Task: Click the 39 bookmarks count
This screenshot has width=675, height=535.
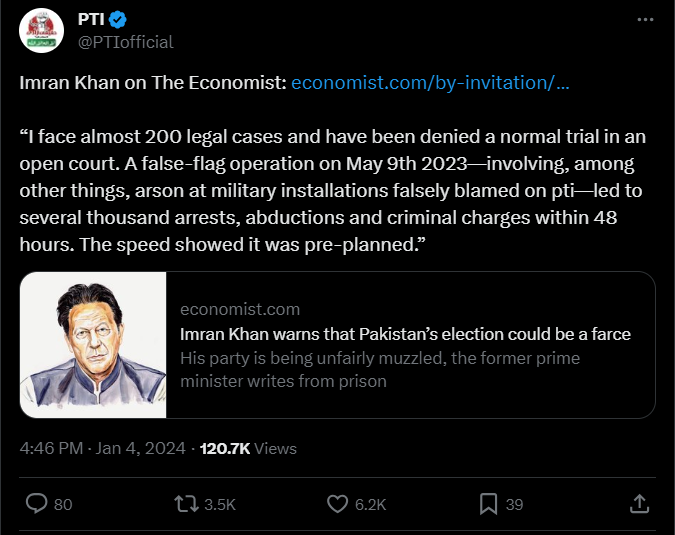Action: tap(514, 505)
